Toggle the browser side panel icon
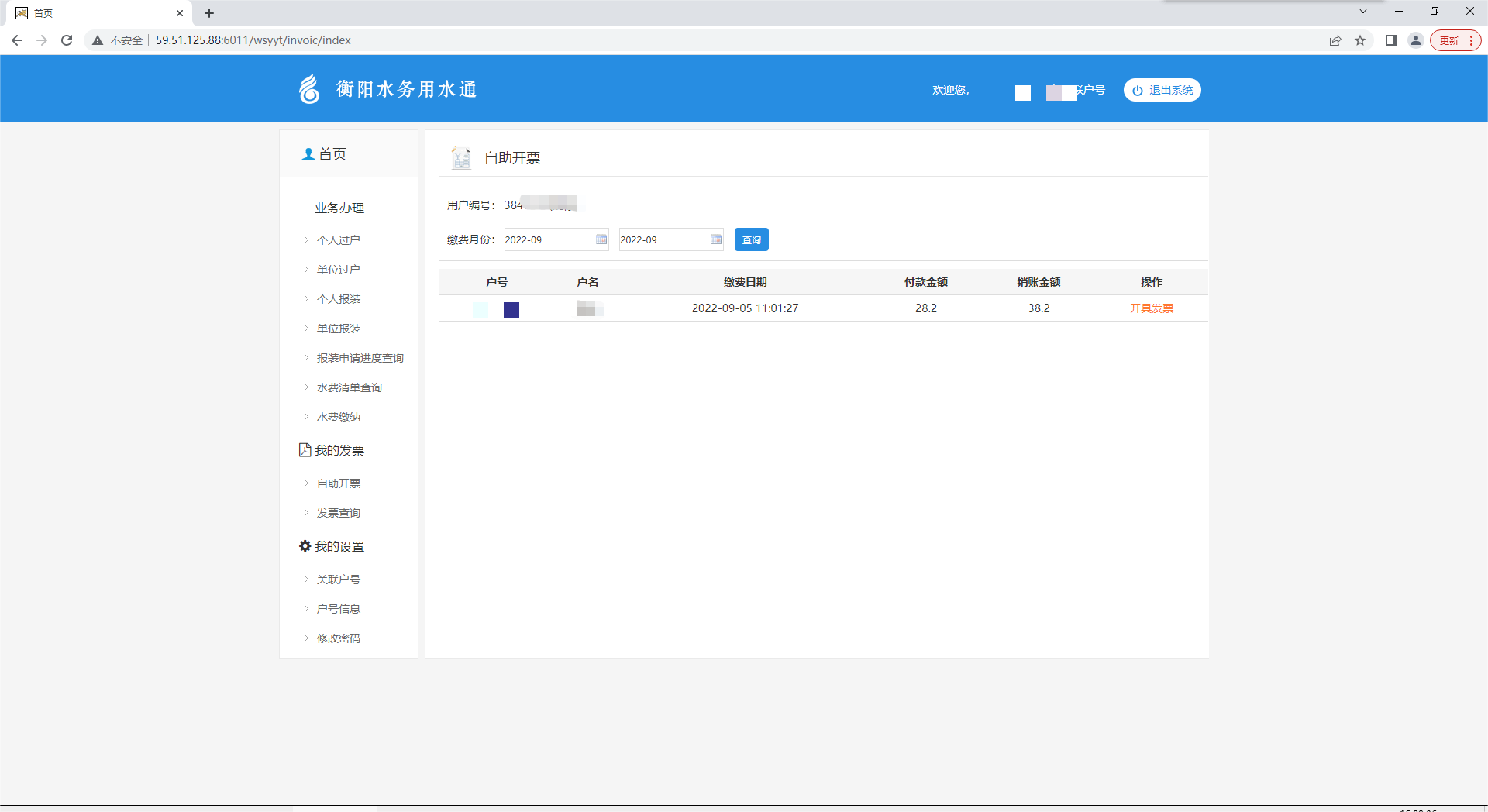Viewport: 1488px width, 812px height. point(1391,40)
